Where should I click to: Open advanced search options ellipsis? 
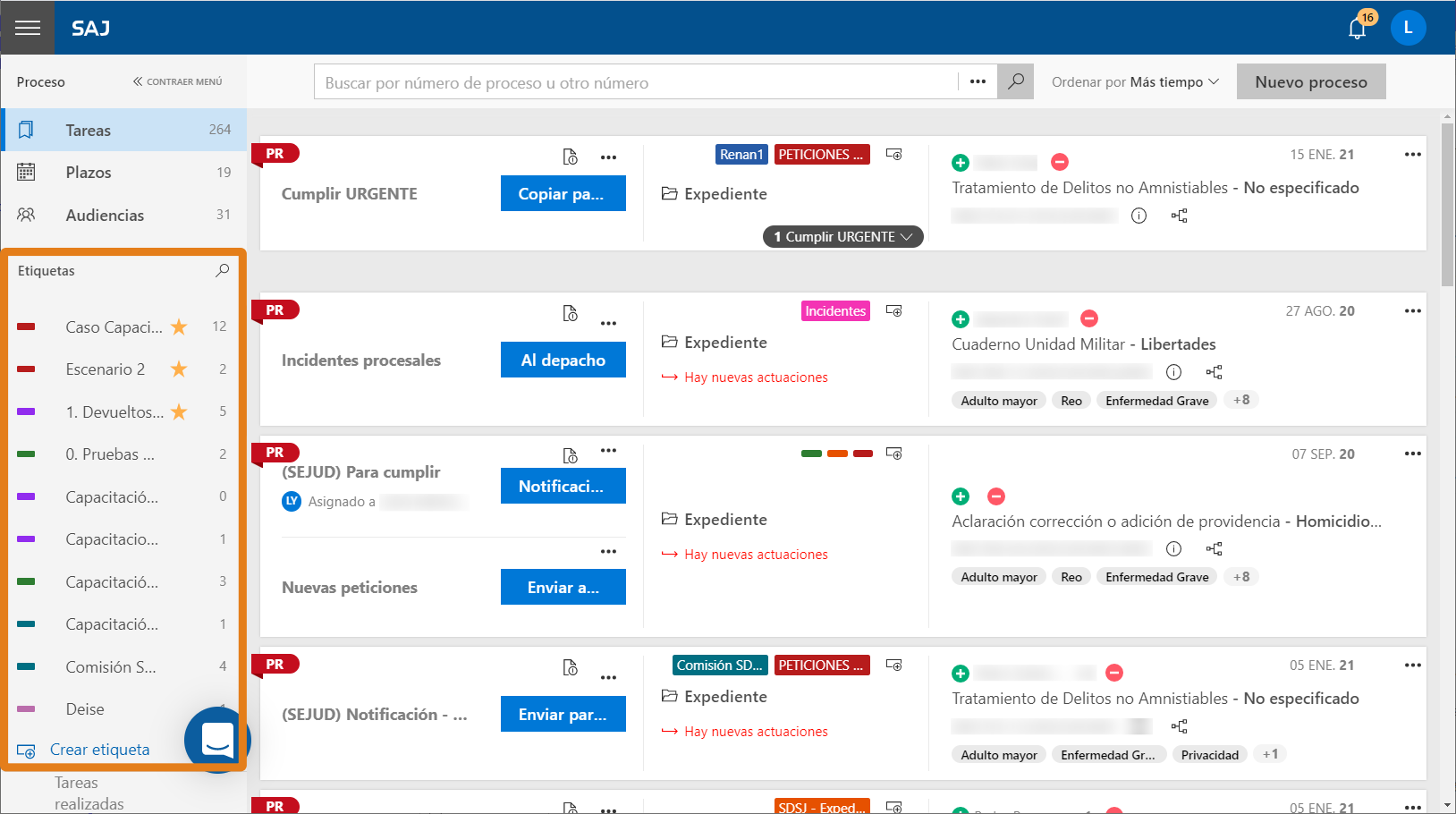tap(978, 81)
